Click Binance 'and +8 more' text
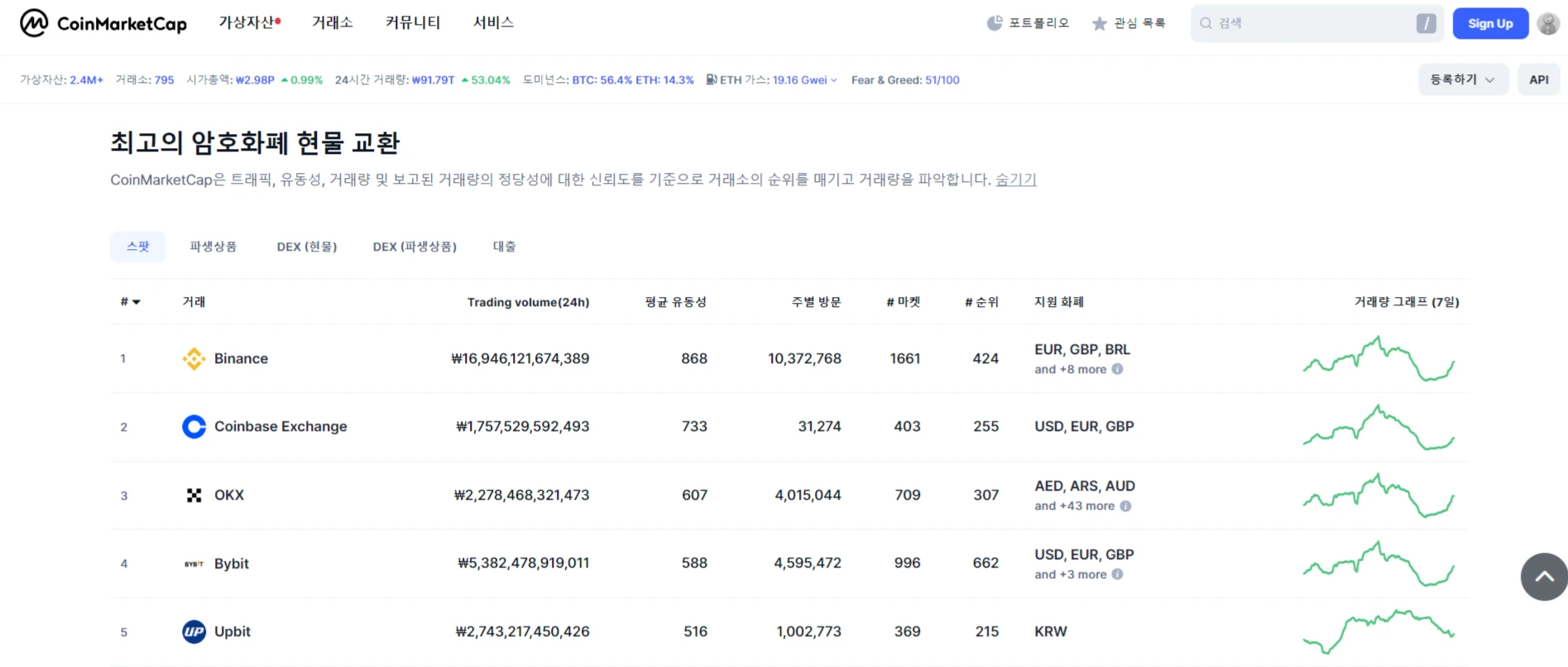1568x667 pixels. point(1070,369)
